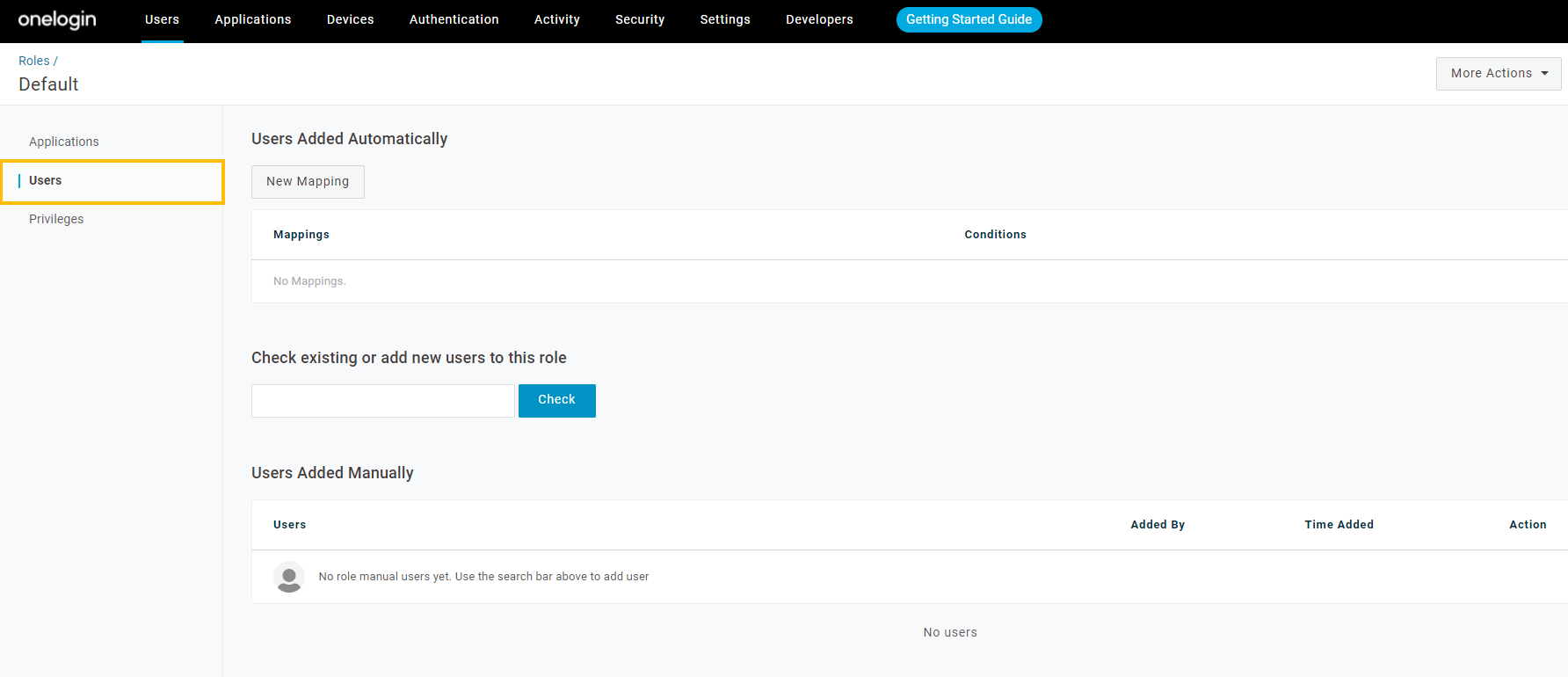Open the Security menu
Image resolution: width=1568 pixels, height=677 pixels.
tap(640, 19)
